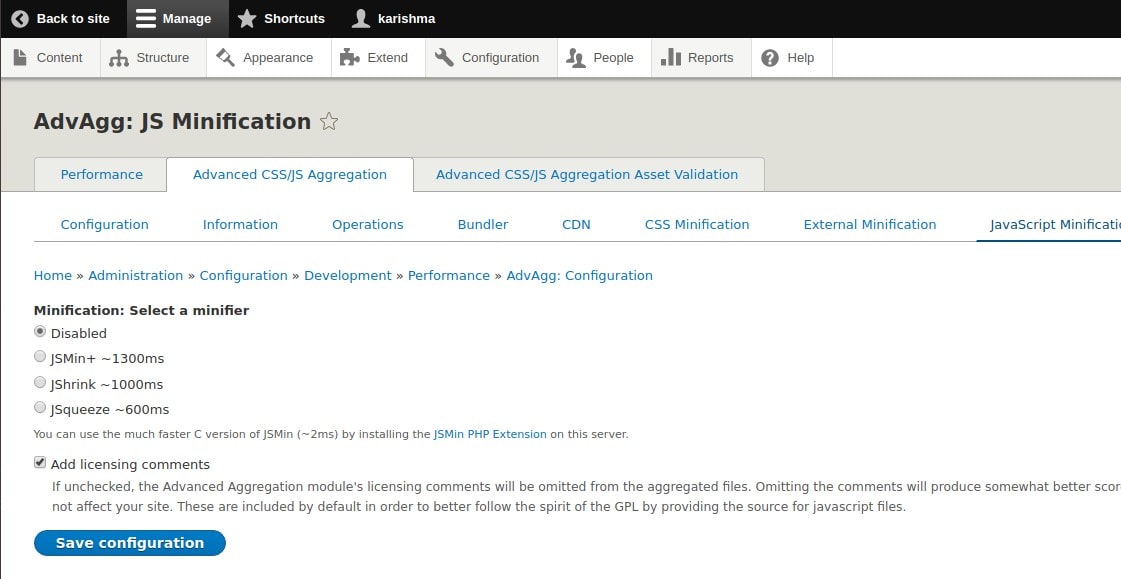
Task: Uncheck Add licensing comments checkbox
Action: point(40,462)
